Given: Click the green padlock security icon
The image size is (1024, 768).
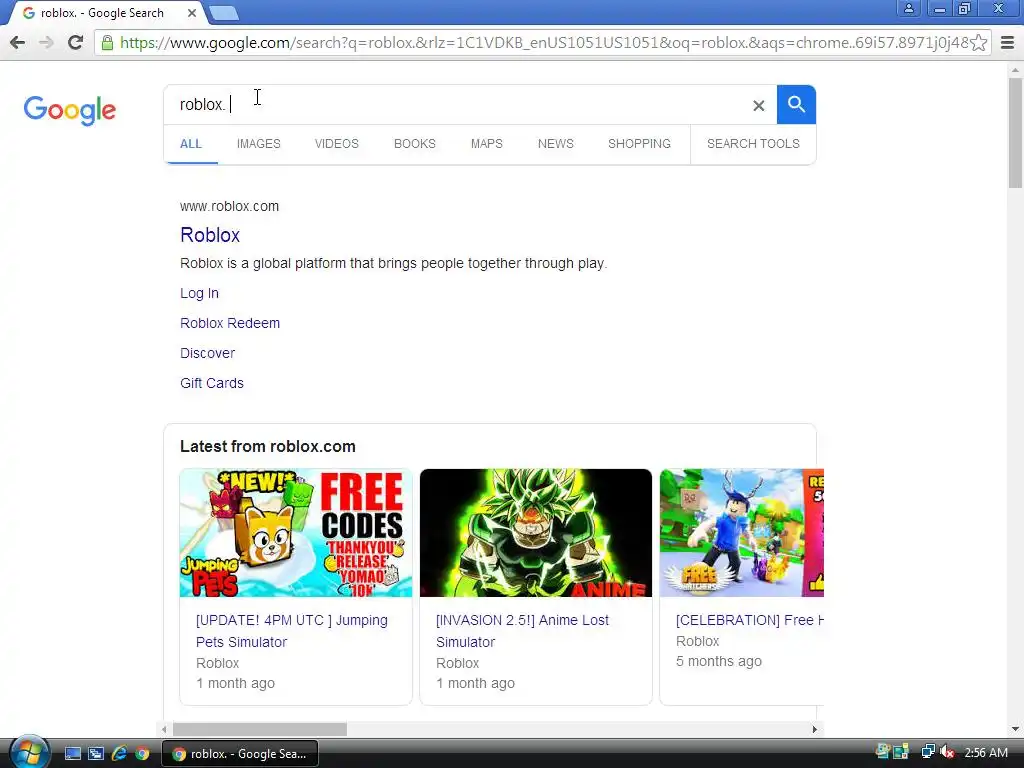Looking at the screenshot, I should pyautogui.click(x=107, y=43).
